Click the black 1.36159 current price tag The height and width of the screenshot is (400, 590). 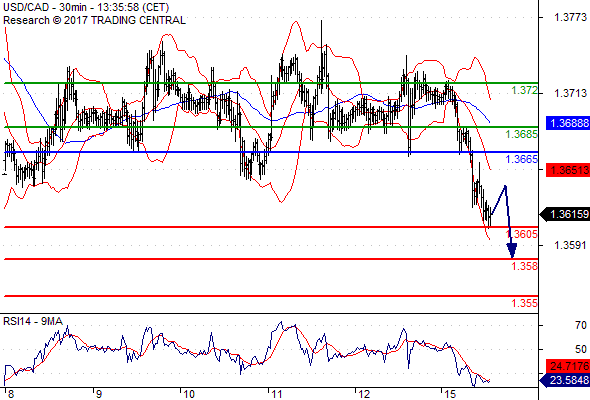tap(565, 214)
